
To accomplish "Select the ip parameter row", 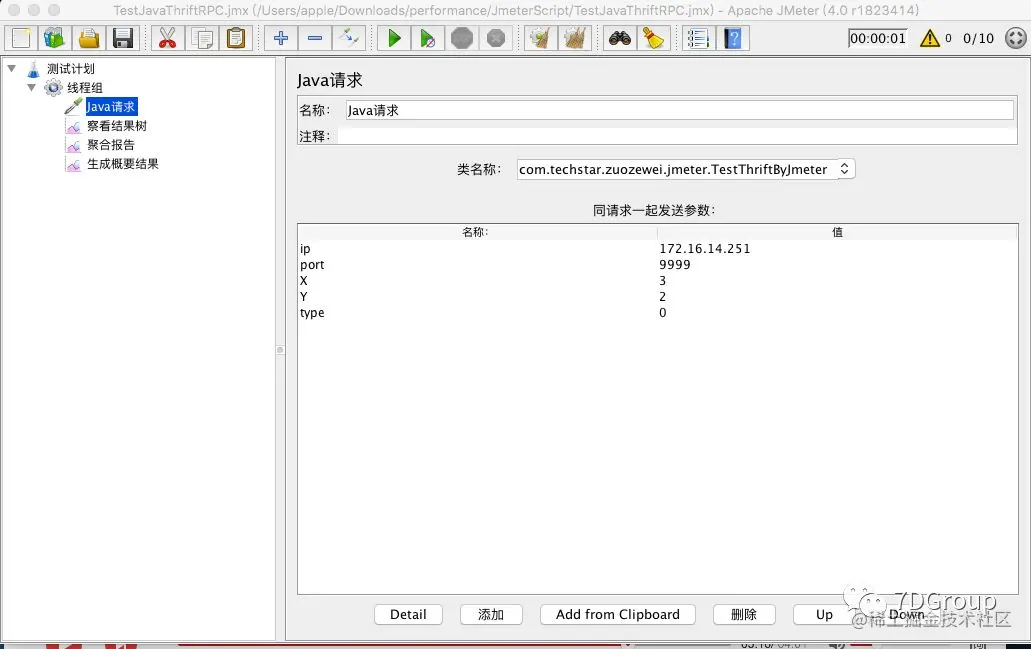I will tap(400, 248).
